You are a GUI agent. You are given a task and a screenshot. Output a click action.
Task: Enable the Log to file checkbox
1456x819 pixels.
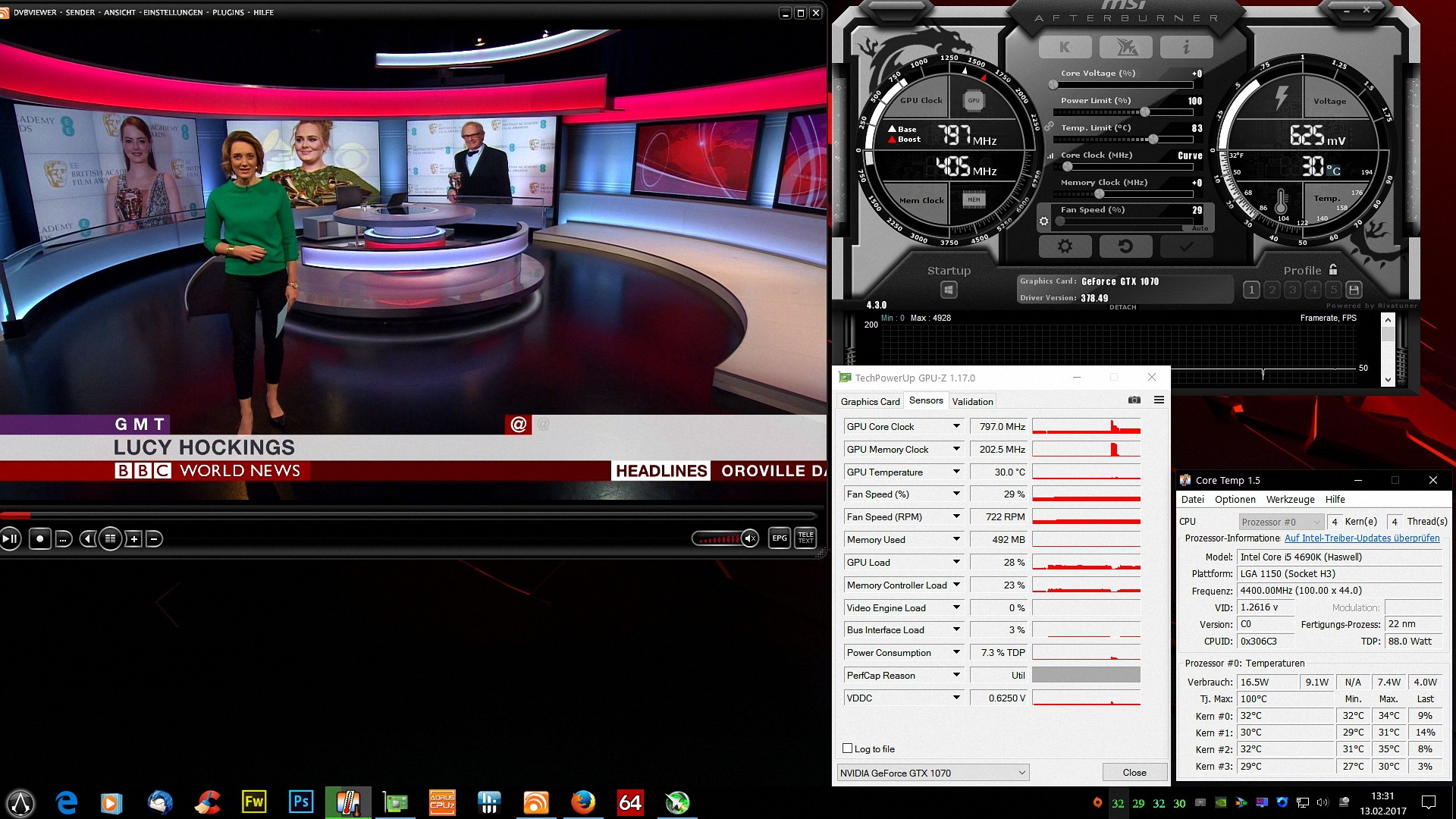[x=848, y=748]
